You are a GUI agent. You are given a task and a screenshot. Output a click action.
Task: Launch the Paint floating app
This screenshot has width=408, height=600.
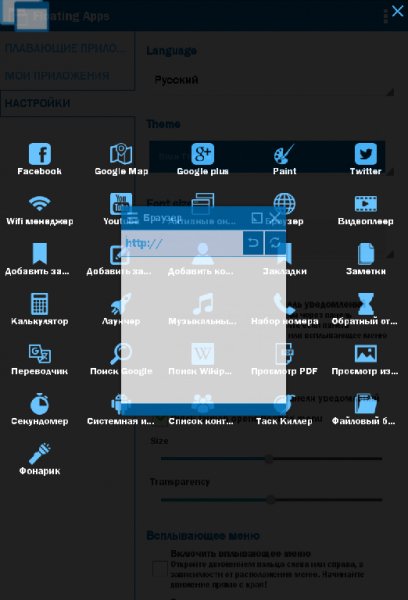click(x=284, y=159)
